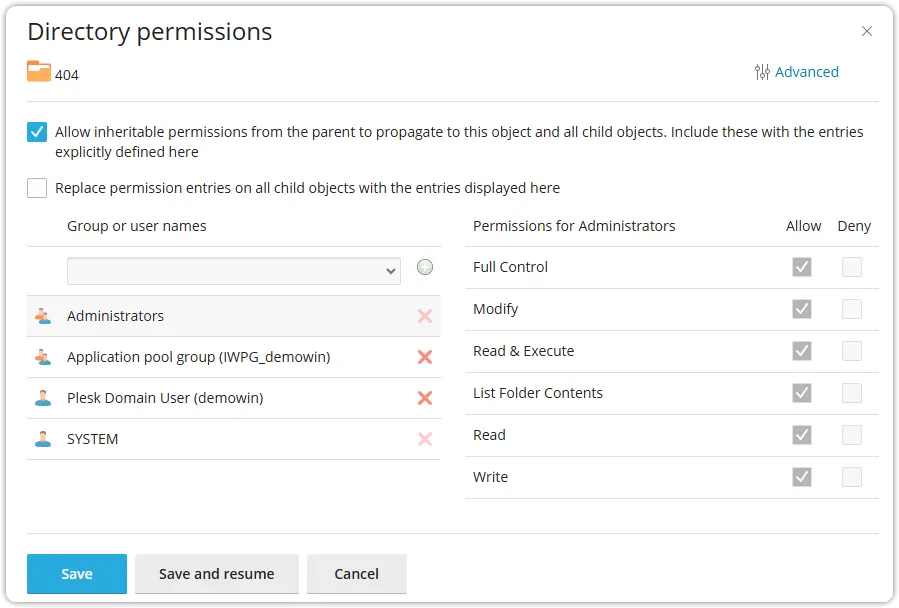
Task: Uncheck allow inheritable permissions from parent
Action: [x=37, y=131]
